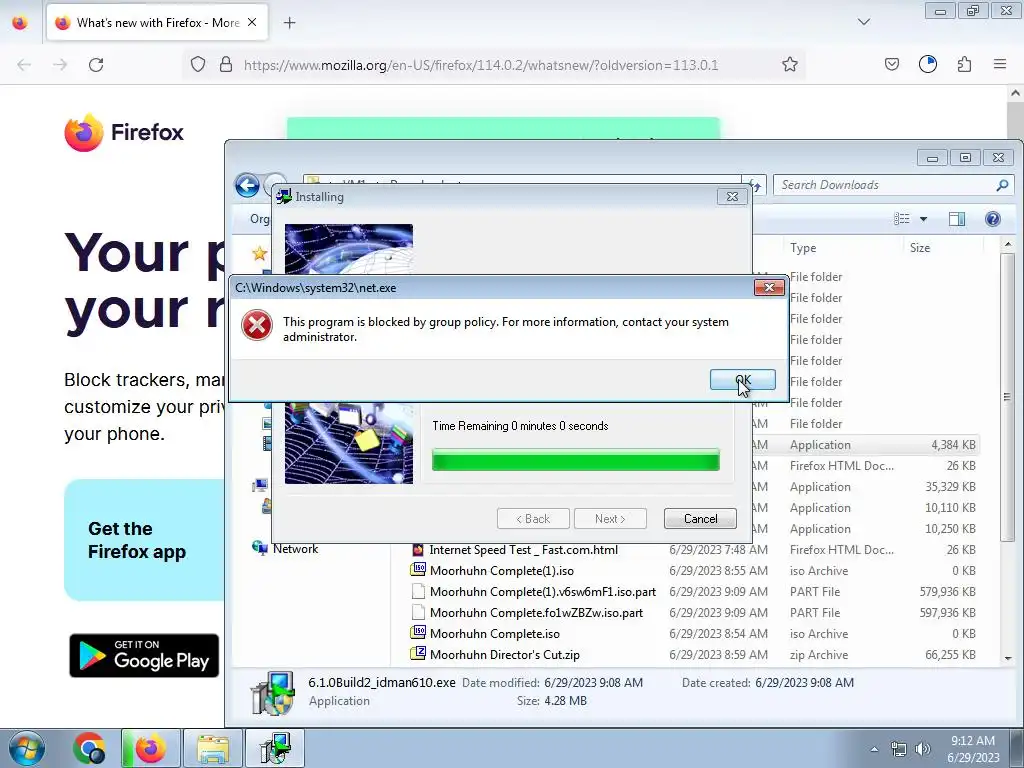Select Moorhuhn Complete(1).iso file

(502, 571)
